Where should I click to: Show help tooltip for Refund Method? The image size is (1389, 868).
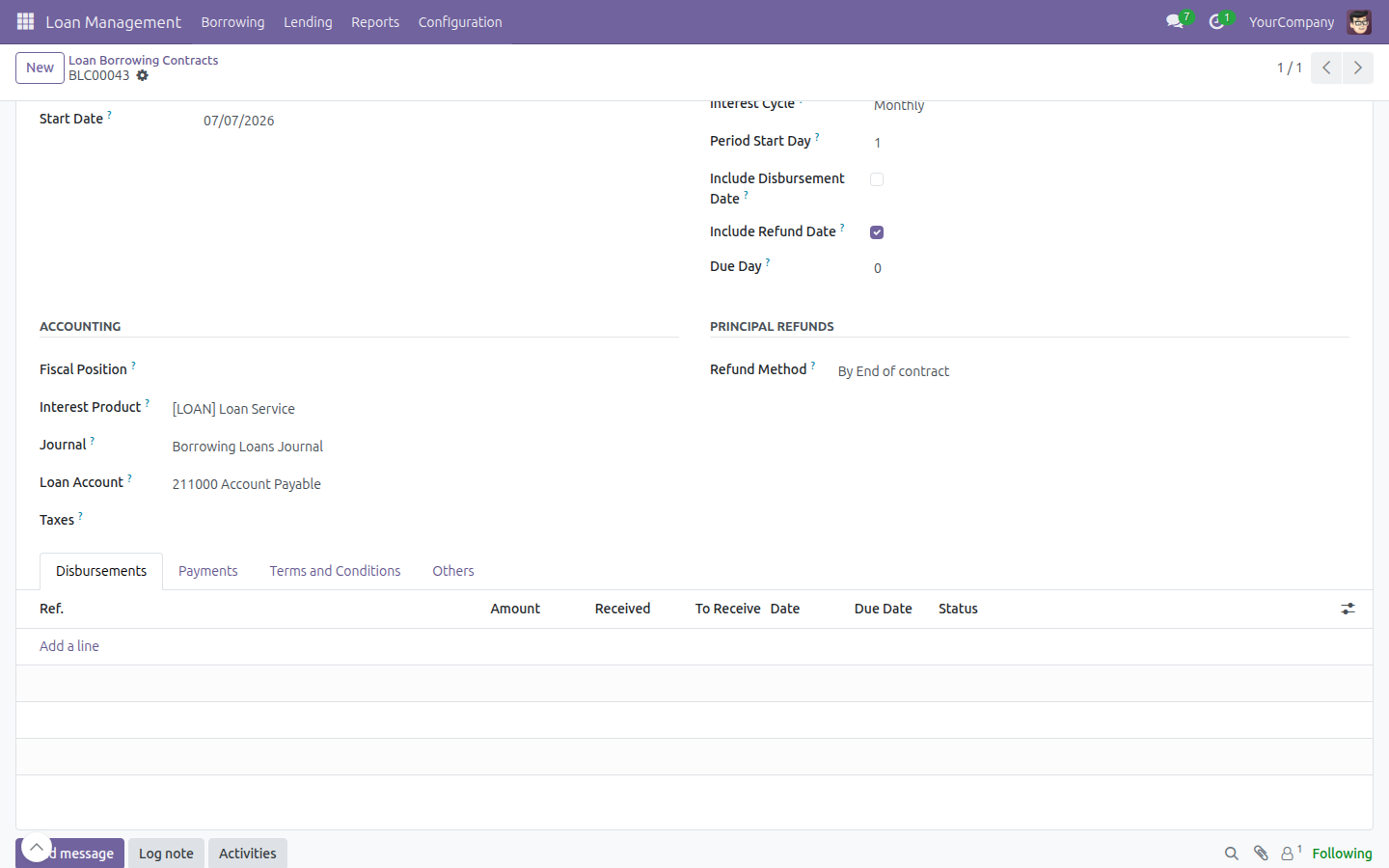point(813,365)
